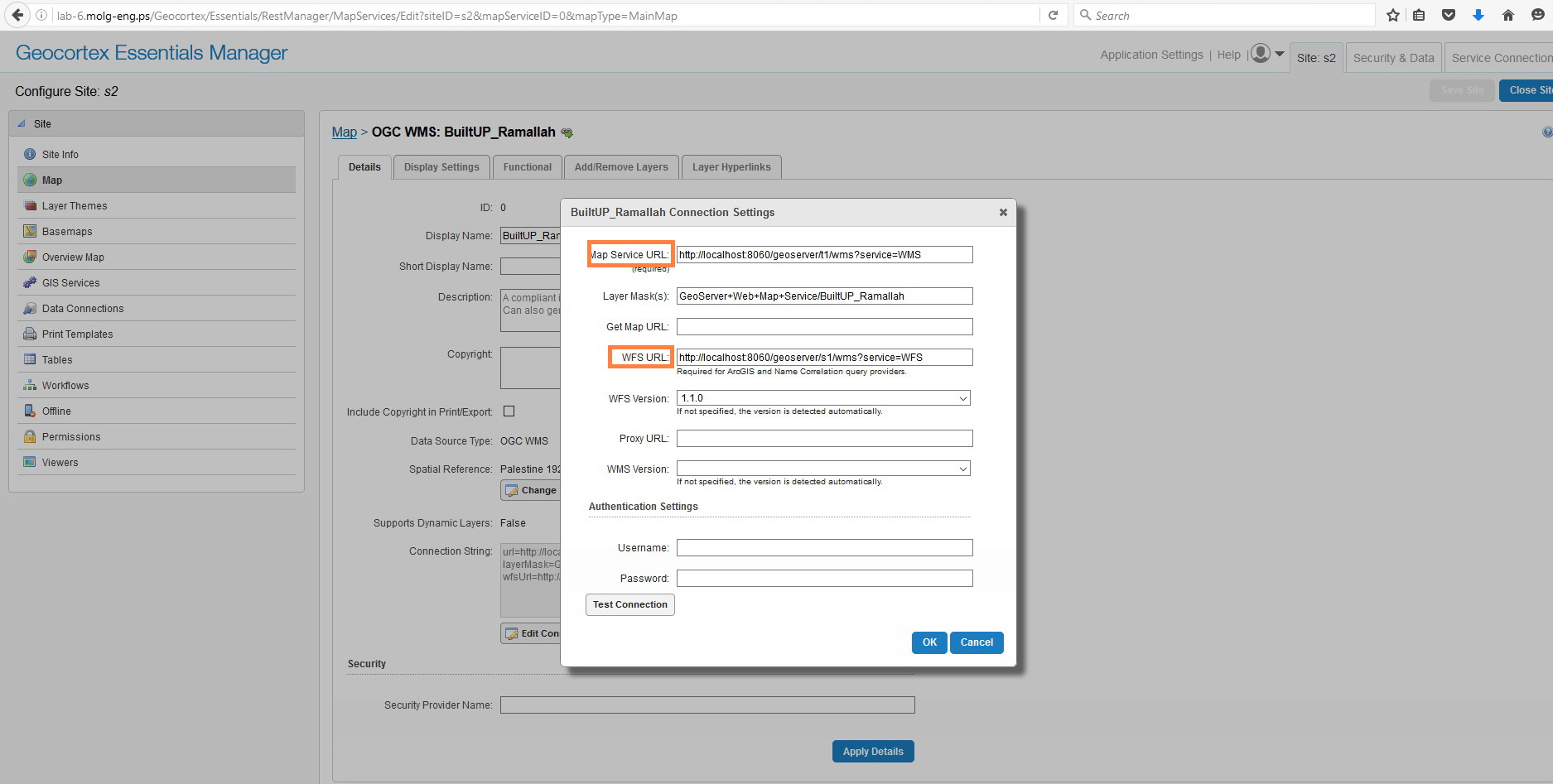Click the Print Templates printer icon
1553x784 pixels.
(x=30, y=334)
